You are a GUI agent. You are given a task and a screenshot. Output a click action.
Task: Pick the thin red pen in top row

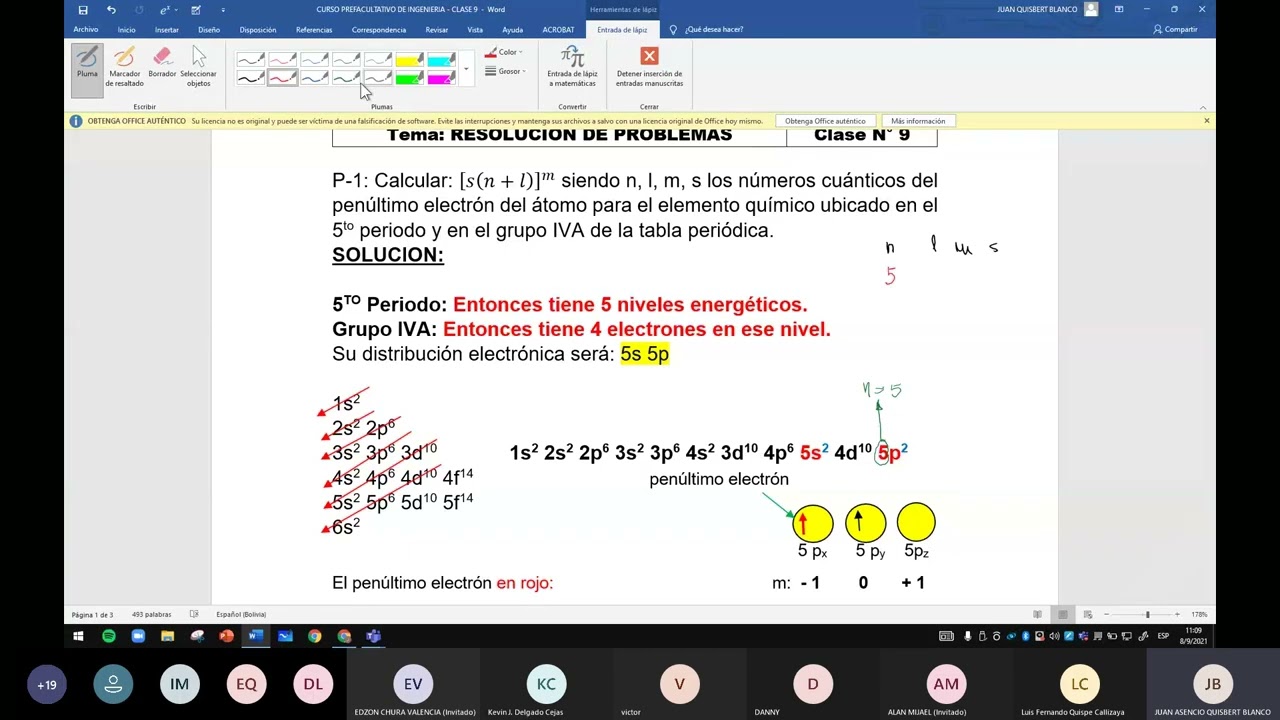[282, 60]
